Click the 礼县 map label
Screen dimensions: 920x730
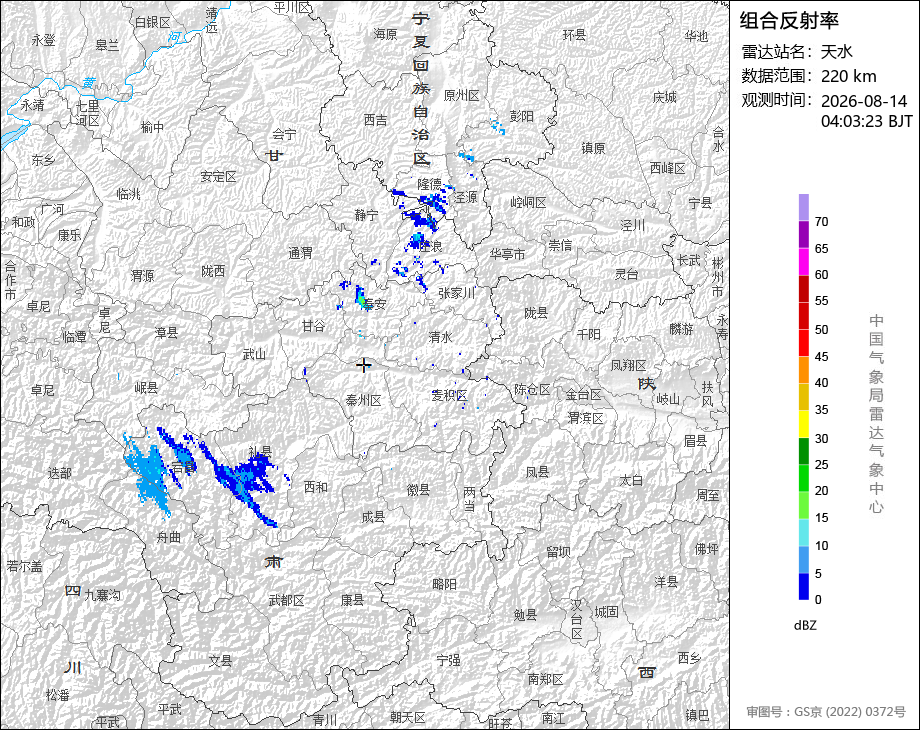coord(260,452)
